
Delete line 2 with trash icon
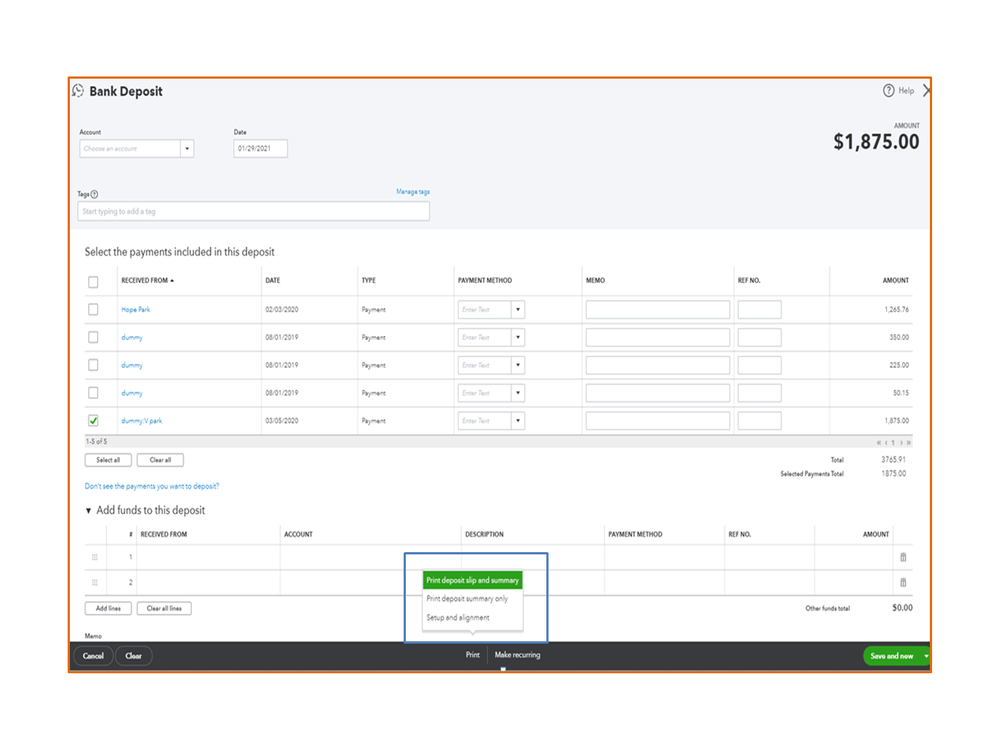[x=903, y=582]
